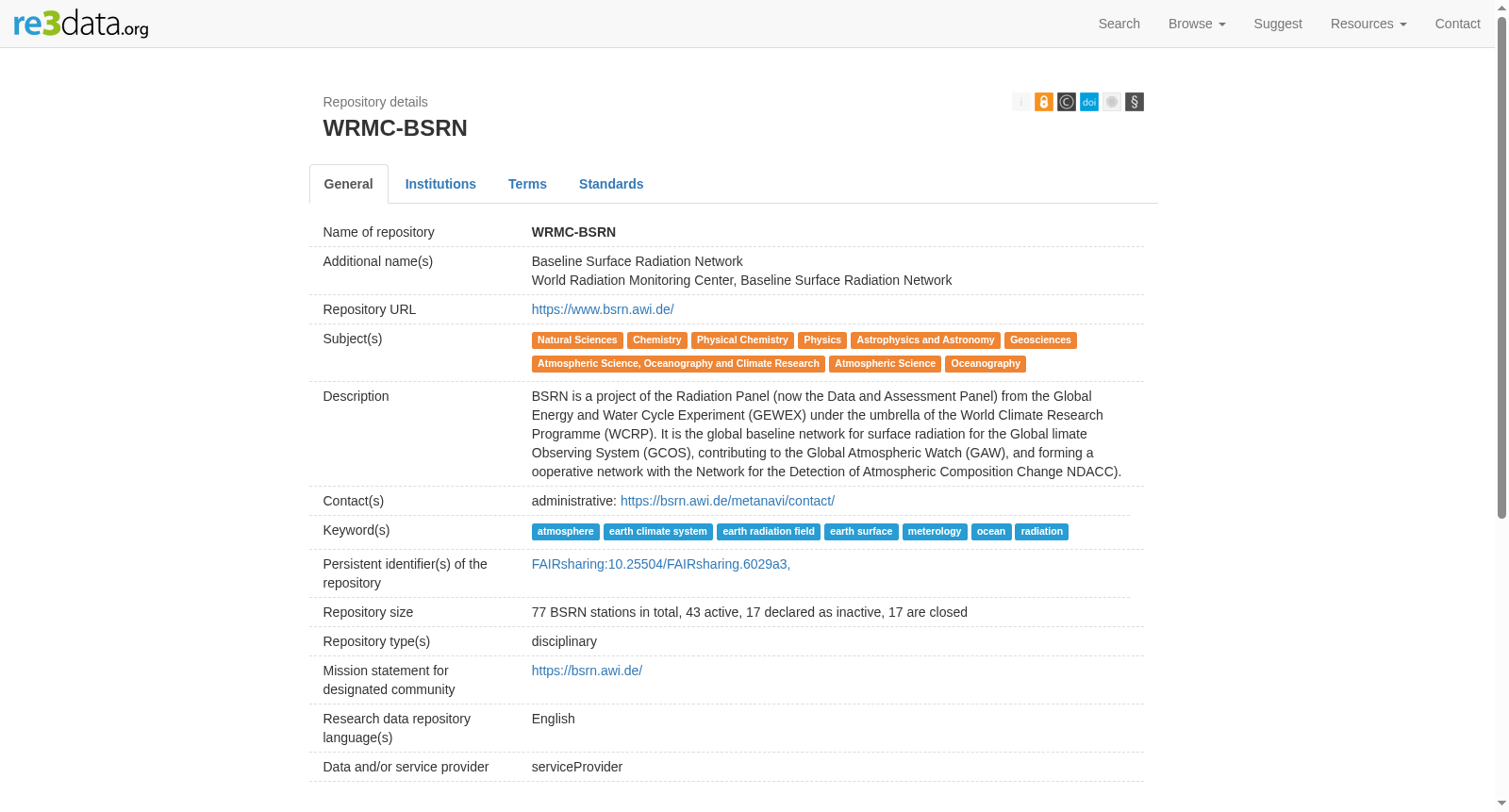The height and width of the screenshot is (812, 1509).
Task: Switch to the Standards tab
Action: (x=611, y=184)
